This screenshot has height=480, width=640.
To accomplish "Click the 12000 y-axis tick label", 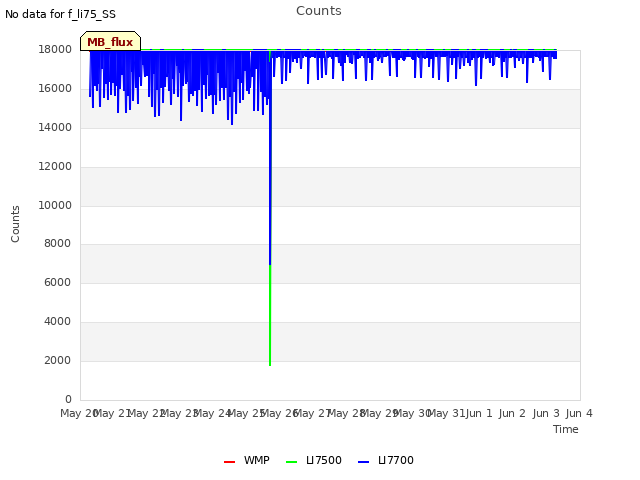I will click(55, 167).
